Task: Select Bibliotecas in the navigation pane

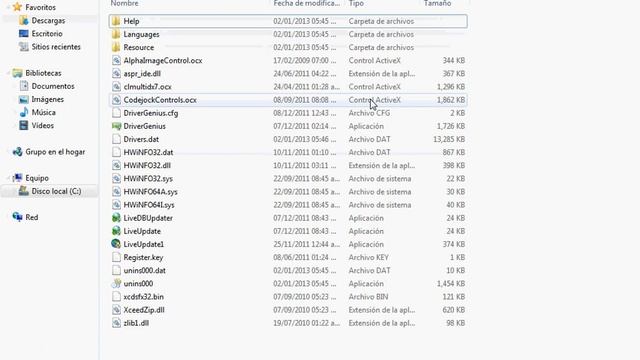Action: tap(43, 73)
